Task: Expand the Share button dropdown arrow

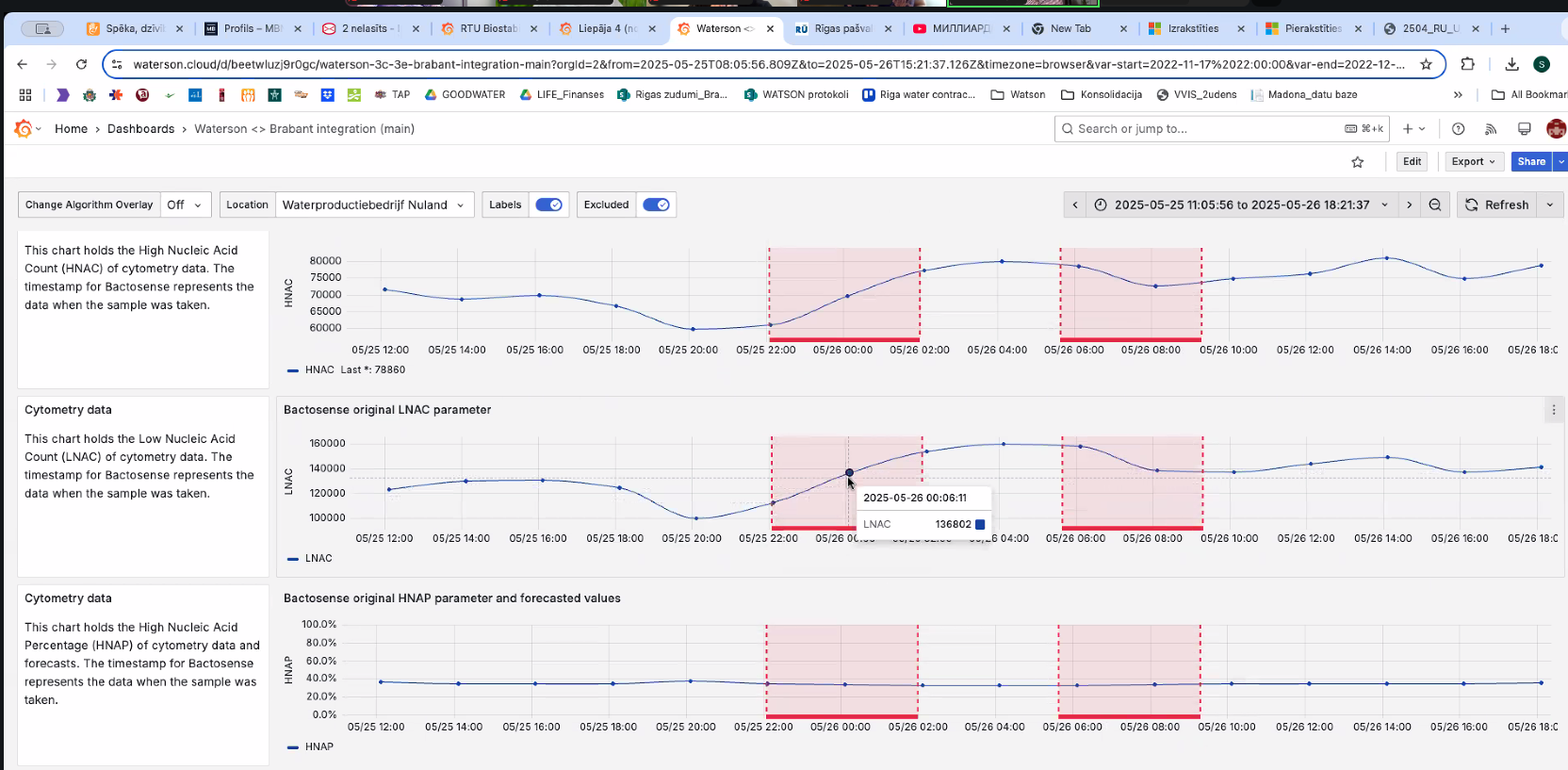Action: pyautogui.click(x=1560, y=161)
